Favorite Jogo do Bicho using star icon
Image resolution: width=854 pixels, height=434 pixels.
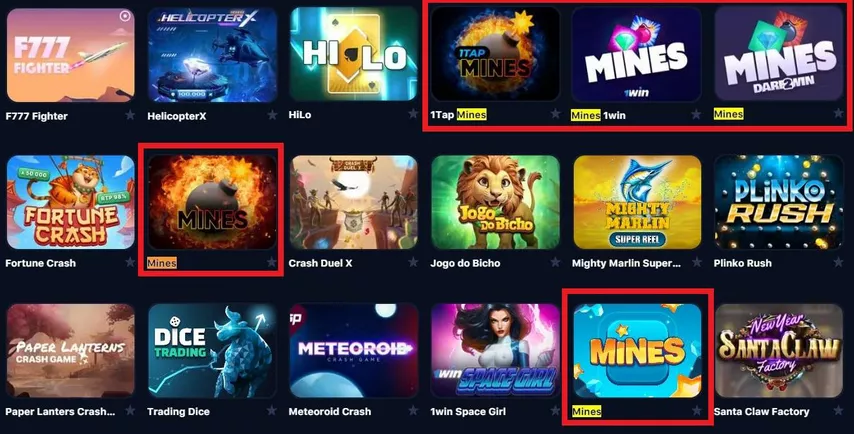pyautogui.click(x=555, y=262)
